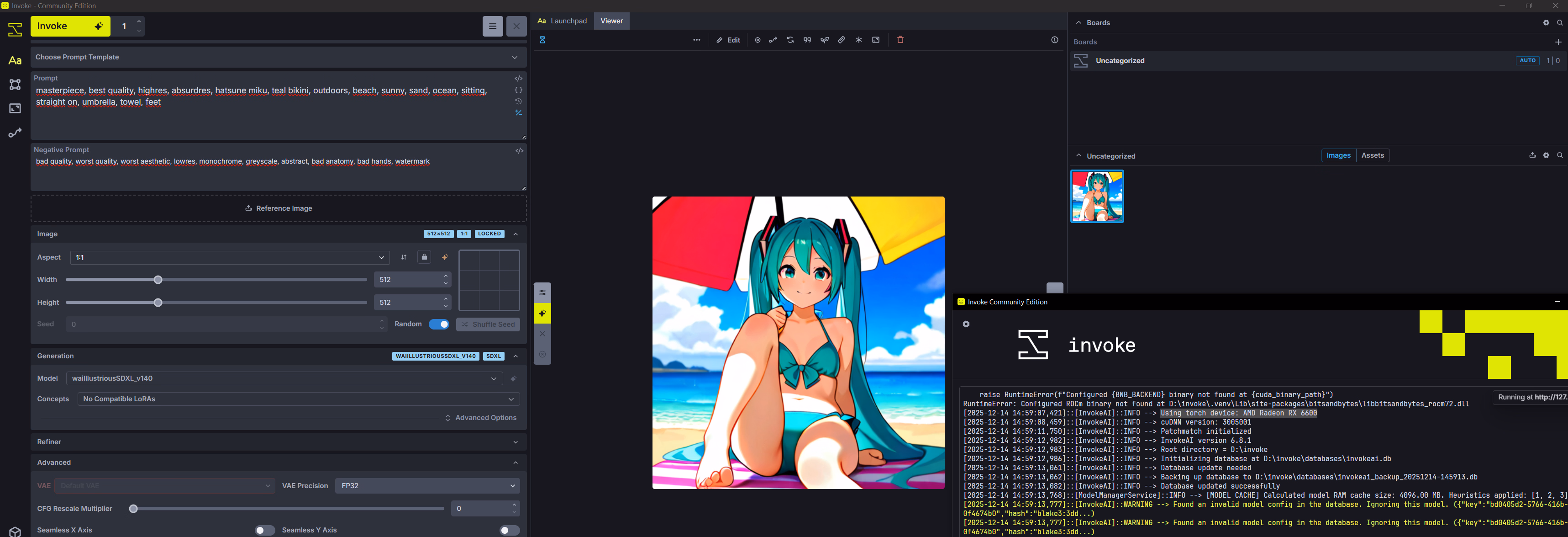
Task: Open the VAE Precision FP32 dropdown
Action: tap(427, 486)
